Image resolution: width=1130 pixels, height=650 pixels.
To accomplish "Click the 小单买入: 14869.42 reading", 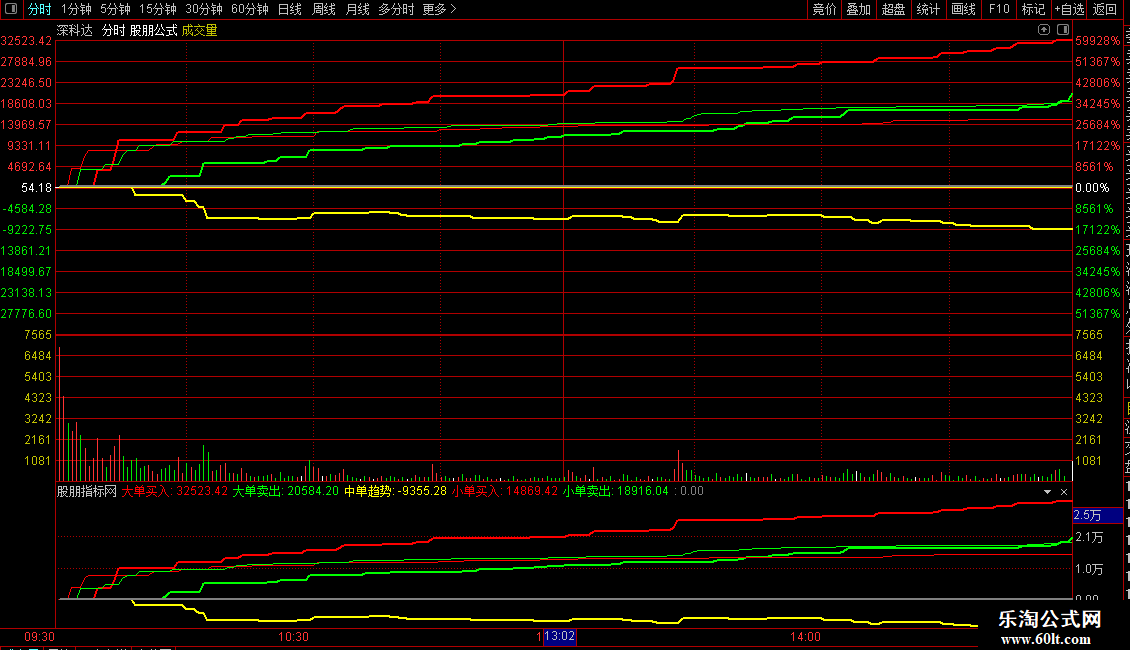I will pos(505,491).
